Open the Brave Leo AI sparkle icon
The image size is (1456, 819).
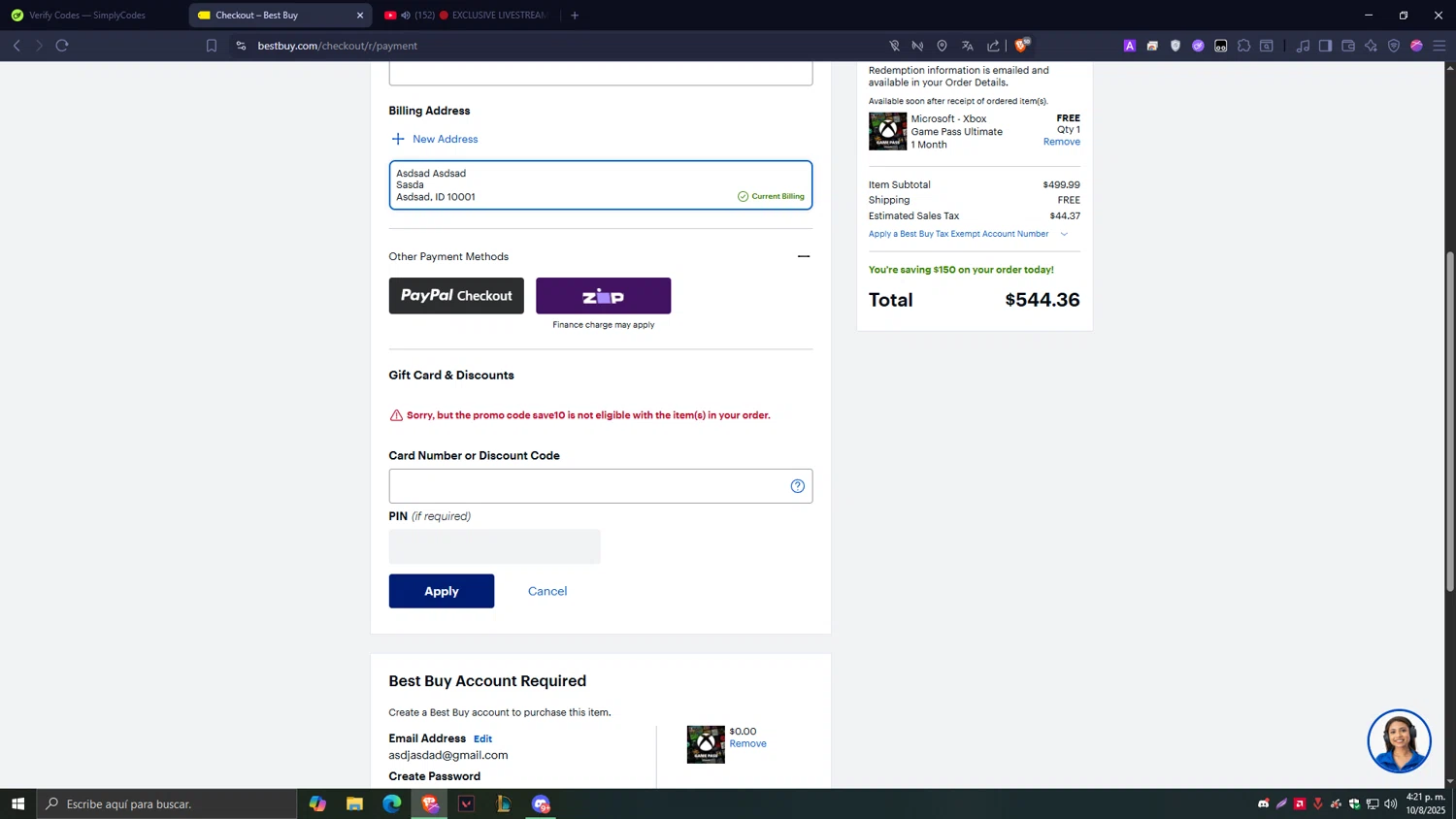tap(1371, 46)
